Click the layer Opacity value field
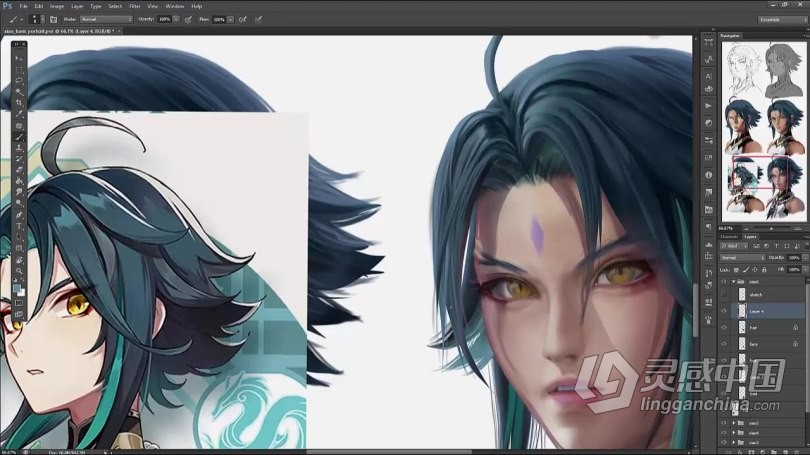 pyautogui.click(x=794, y=258)
